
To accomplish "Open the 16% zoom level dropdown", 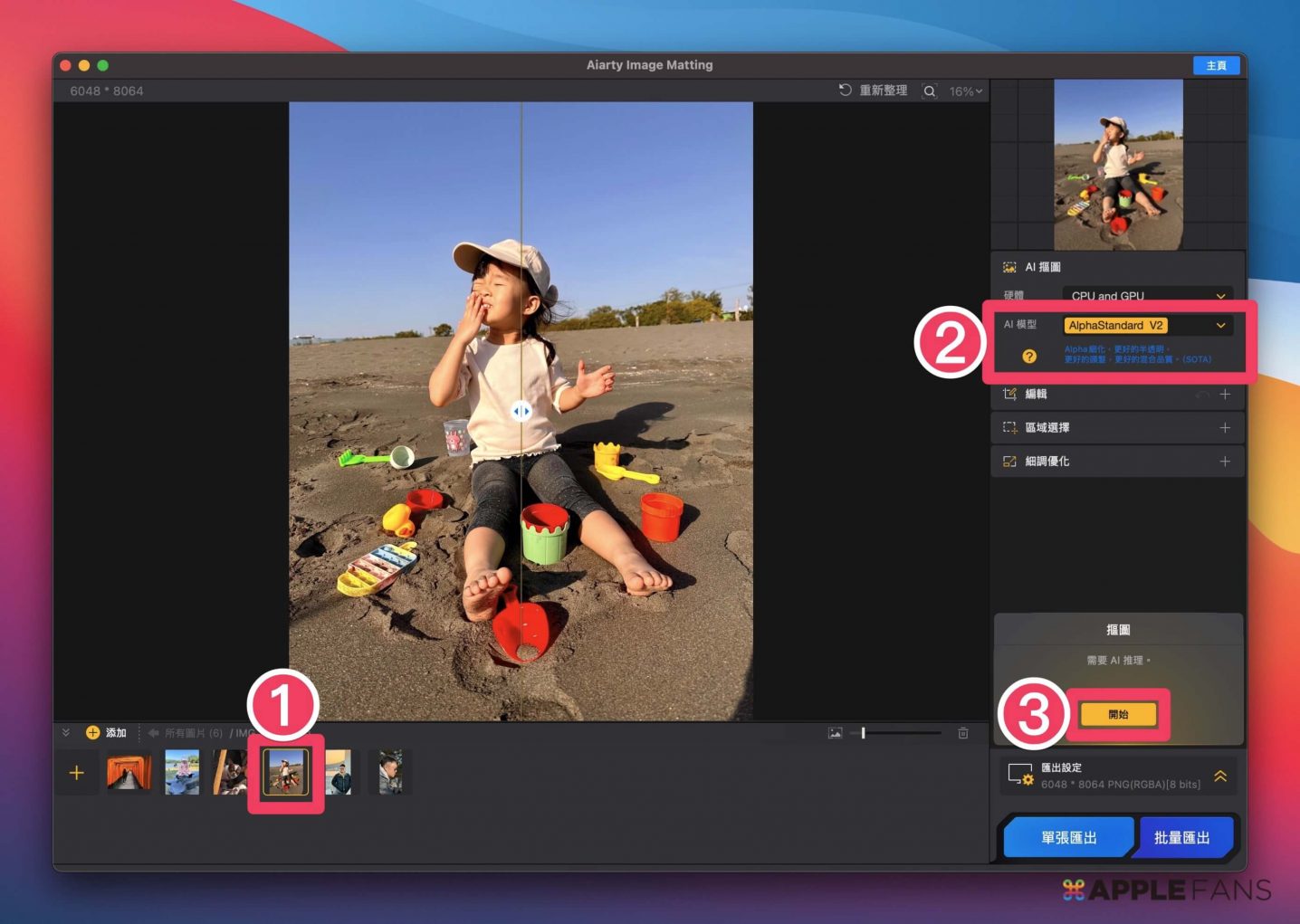I will 965,91.
